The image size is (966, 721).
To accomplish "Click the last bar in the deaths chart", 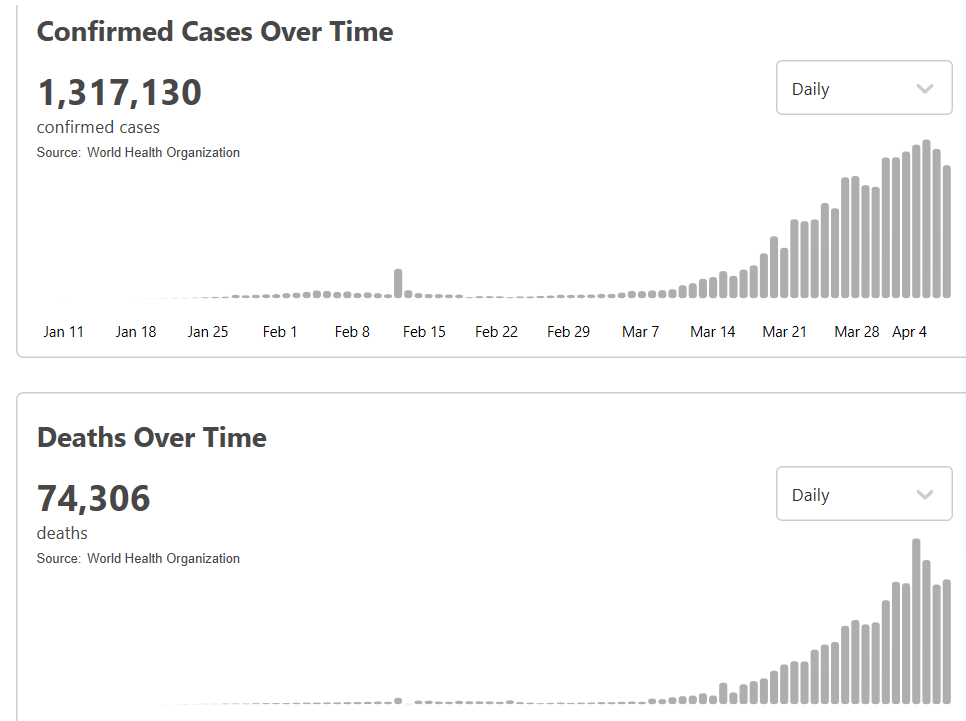I will 947,640.
